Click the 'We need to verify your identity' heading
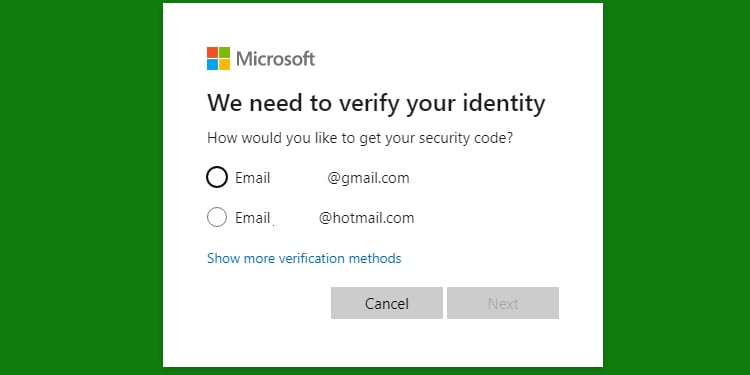 tap(376, 103)
